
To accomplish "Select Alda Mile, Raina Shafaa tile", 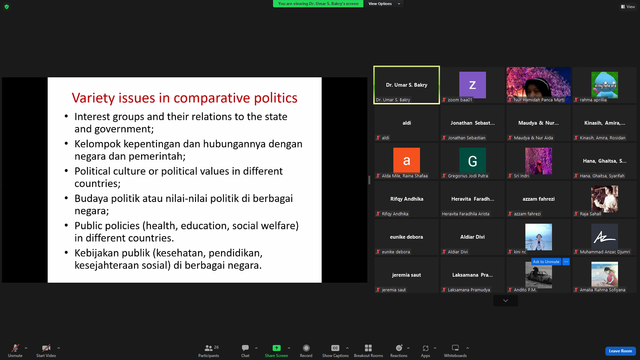I will coord(407,161).
